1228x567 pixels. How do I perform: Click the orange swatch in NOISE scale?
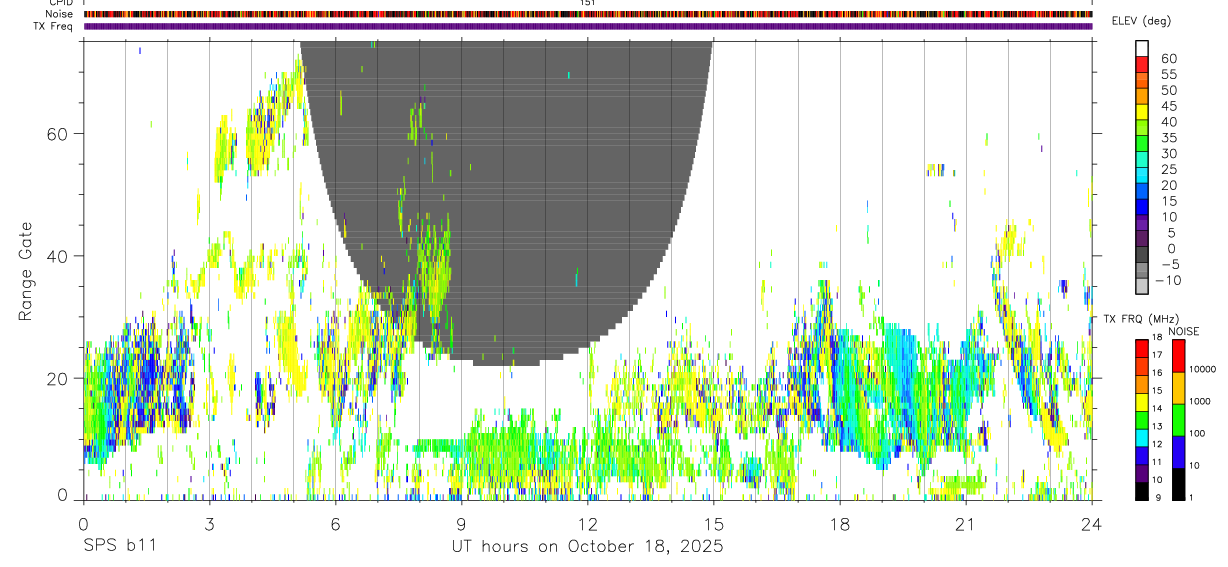pos(1178,387)
